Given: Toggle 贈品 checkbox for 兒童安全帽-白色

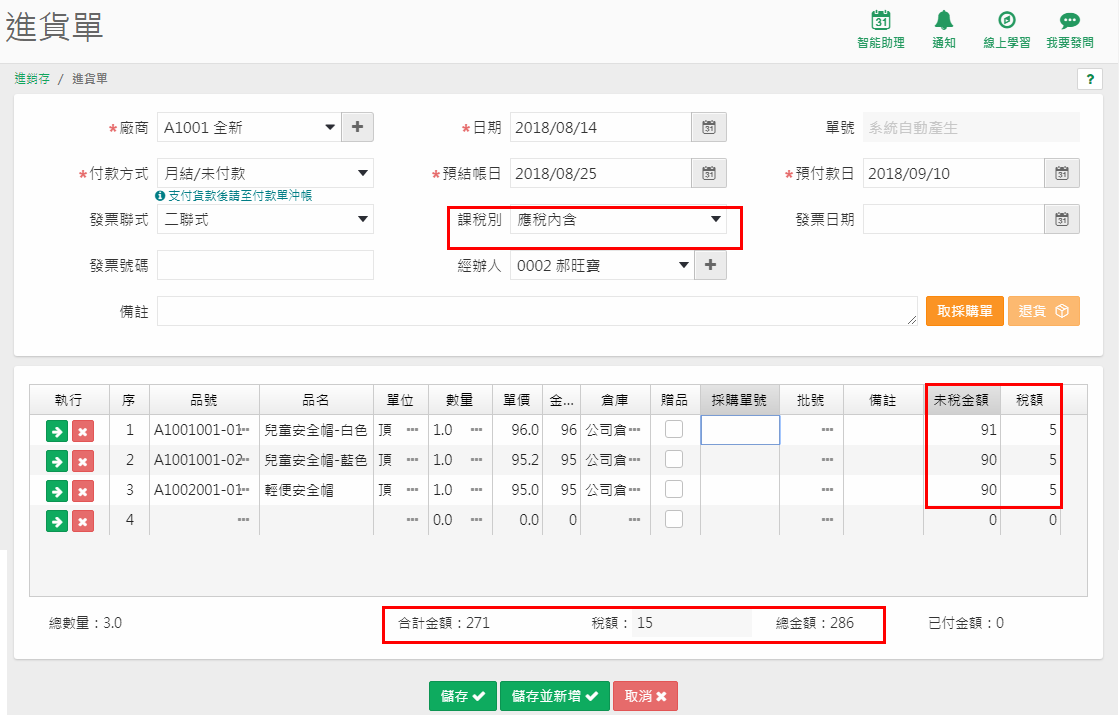Looking at the screenshot, I should [674, 429].
